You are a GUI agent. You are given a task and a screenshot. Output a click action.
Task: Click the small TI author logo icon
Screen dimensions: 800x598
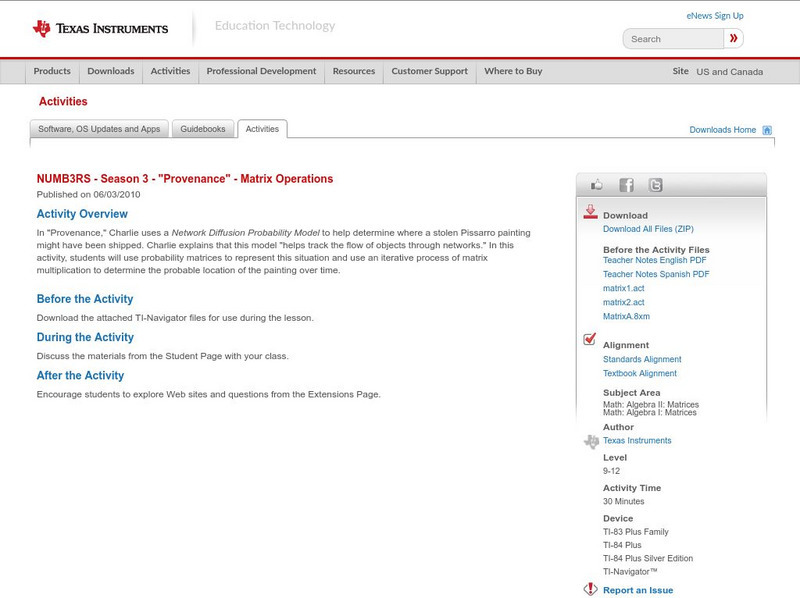point(591,441)
